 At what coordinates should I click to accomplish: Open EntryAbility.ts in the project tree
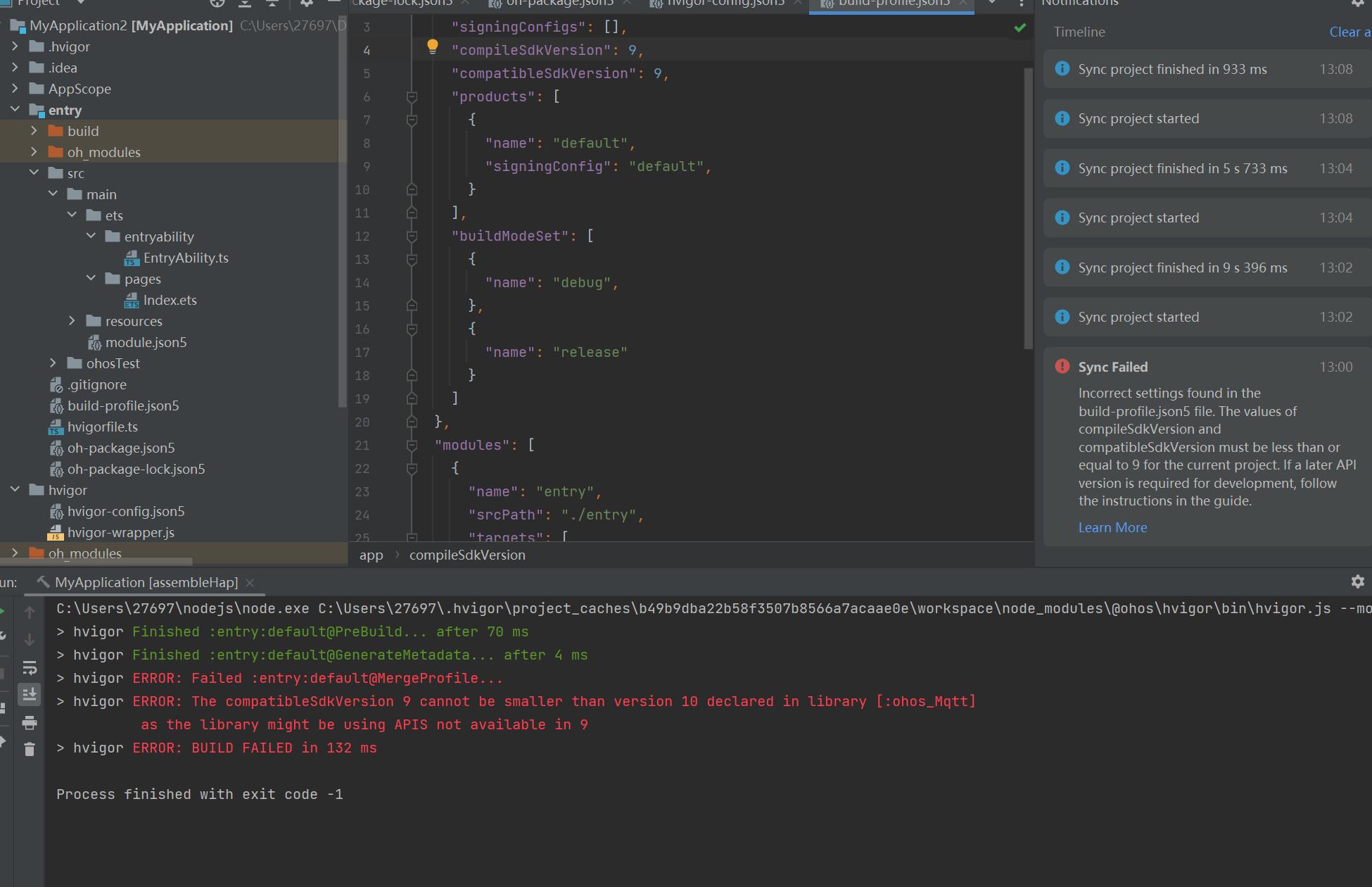pos(186,258)
